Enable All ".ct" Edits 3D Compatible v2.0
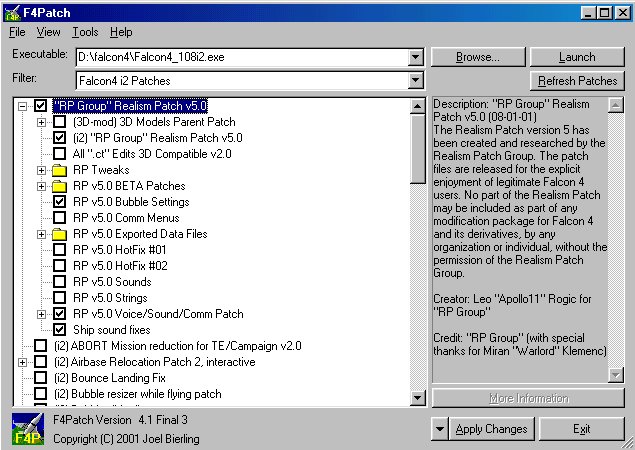635x450 pixels. pos(60,154)
